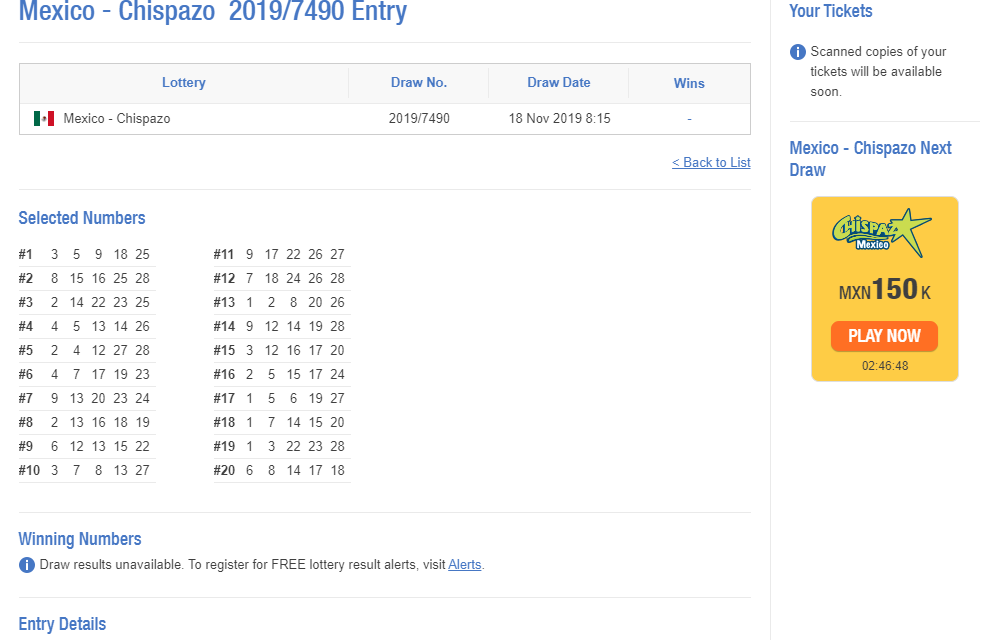The width and height of the screenshot is (999, 640).
Task: Click the info icon beside scanned copies notice
Action: click(x=798, y=52)
